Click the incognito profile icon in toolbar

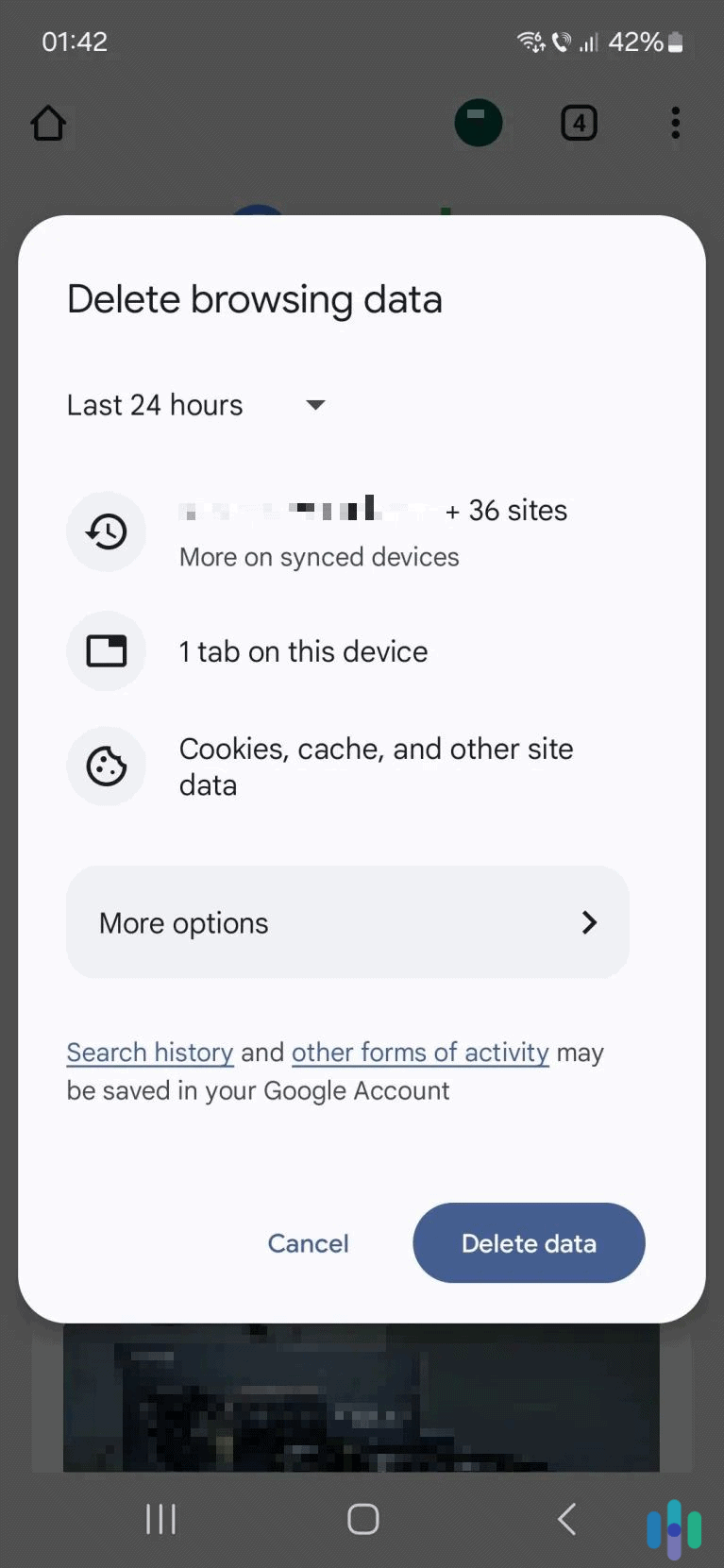click(478, 123)
